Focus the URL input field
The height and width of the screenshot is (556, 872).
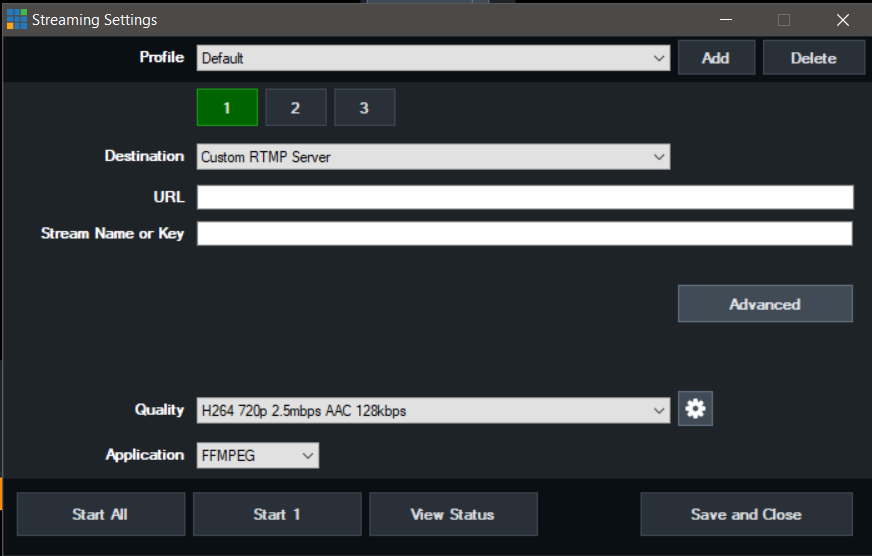pos(525,197)
